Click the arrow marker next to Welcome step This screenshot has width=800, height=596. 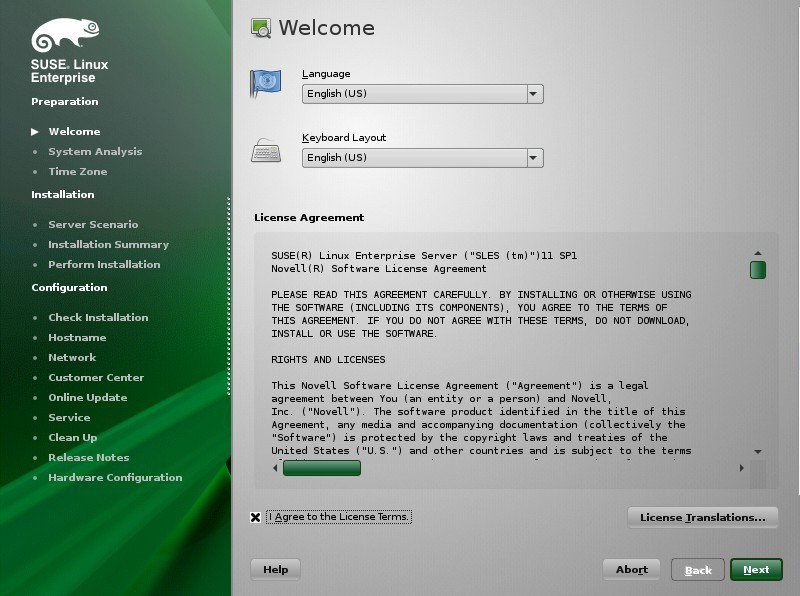point(35,132)
